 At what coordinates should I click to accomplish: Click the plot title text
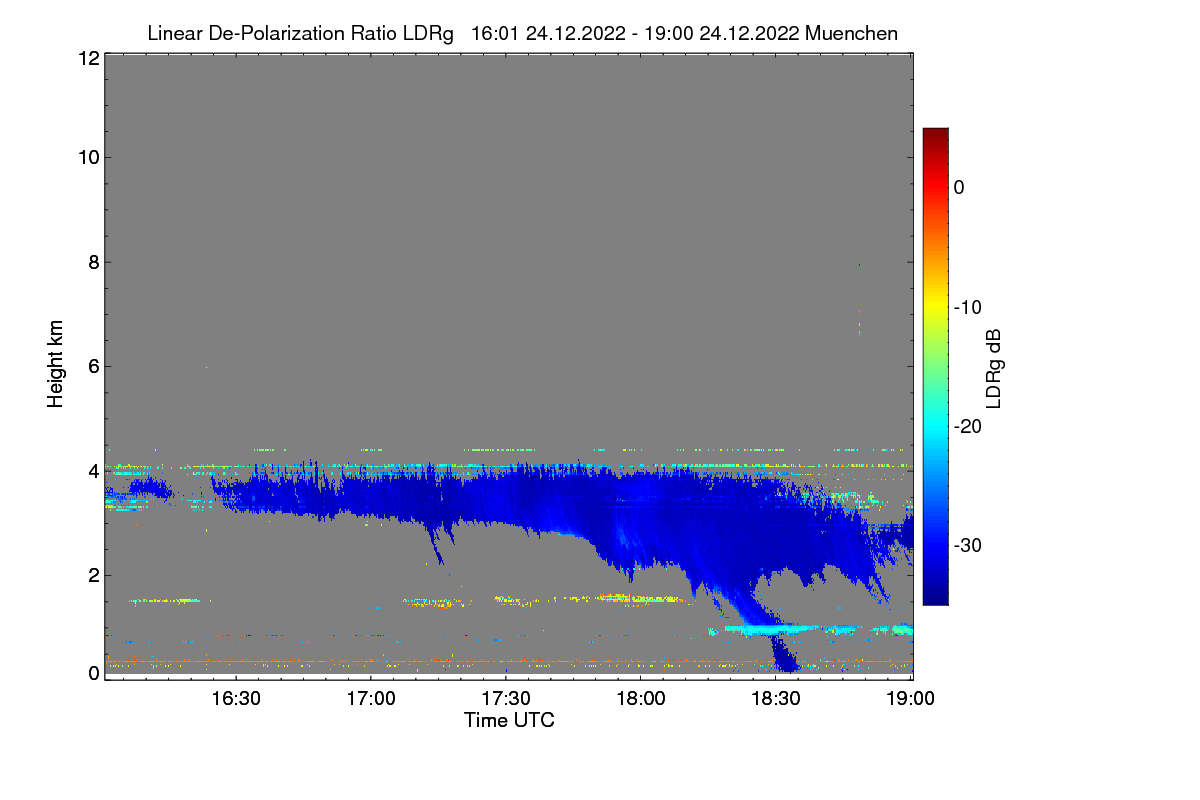[x=522, y=33]
